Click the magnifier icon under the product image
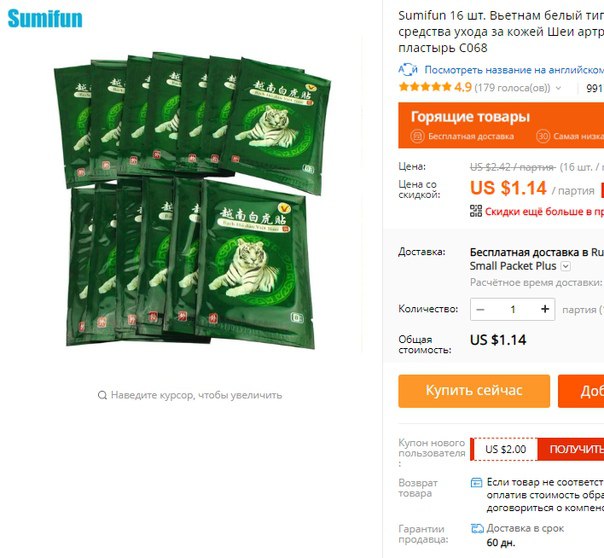This screenshot has width=604, height=558. tap(102, 395)
